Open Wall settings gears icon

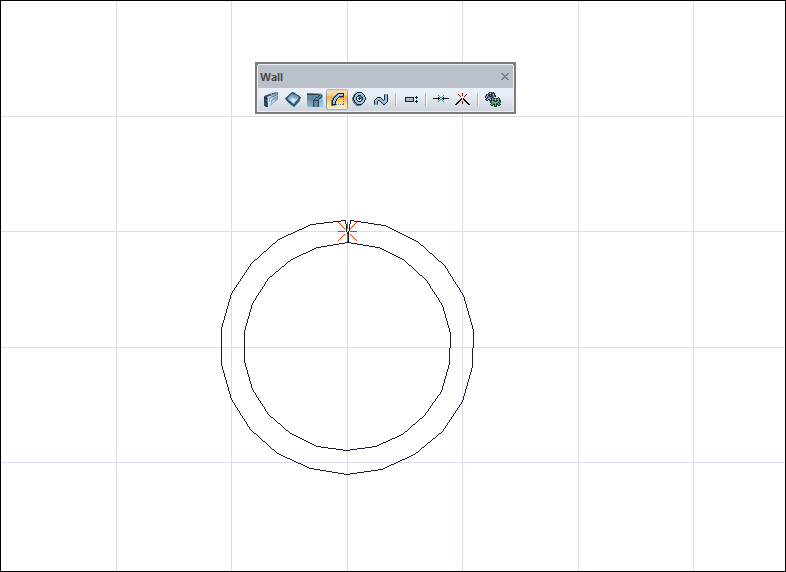tap(492, 100)
